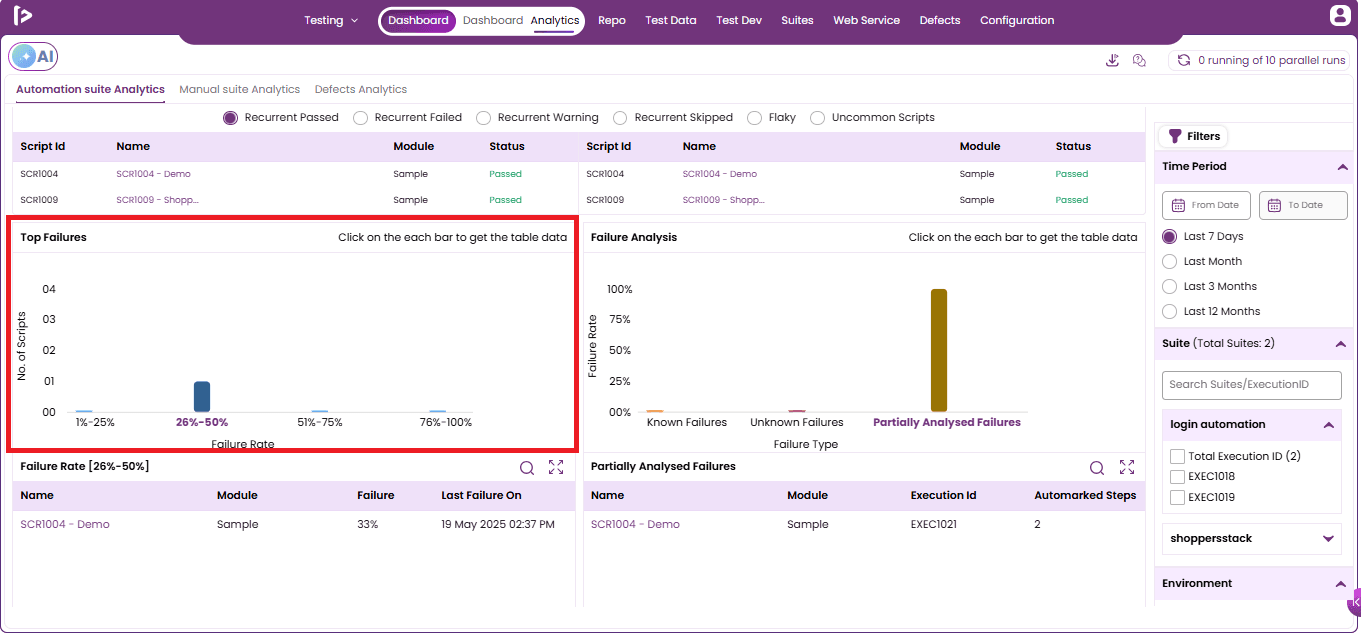Expand the shoppersstack suite
Screen dimensions: 1361x635
click(1328, 539)
